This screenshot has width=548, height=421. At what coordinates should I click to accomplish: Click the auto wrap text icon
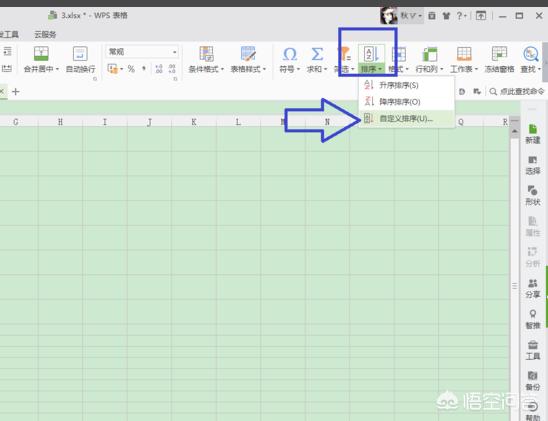tap(80, 54)
